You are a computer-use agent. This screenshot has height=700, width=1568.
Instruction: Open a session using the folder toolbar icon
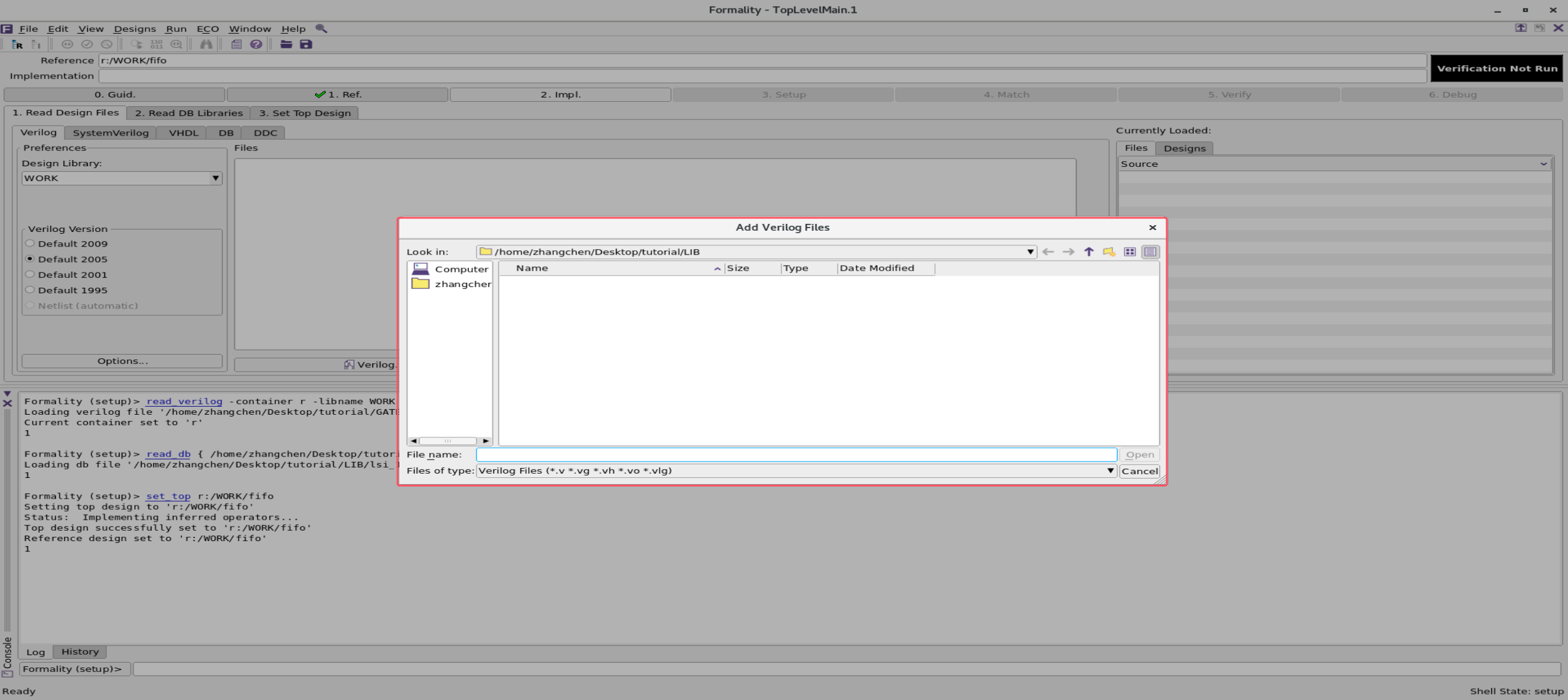(286, 44)
